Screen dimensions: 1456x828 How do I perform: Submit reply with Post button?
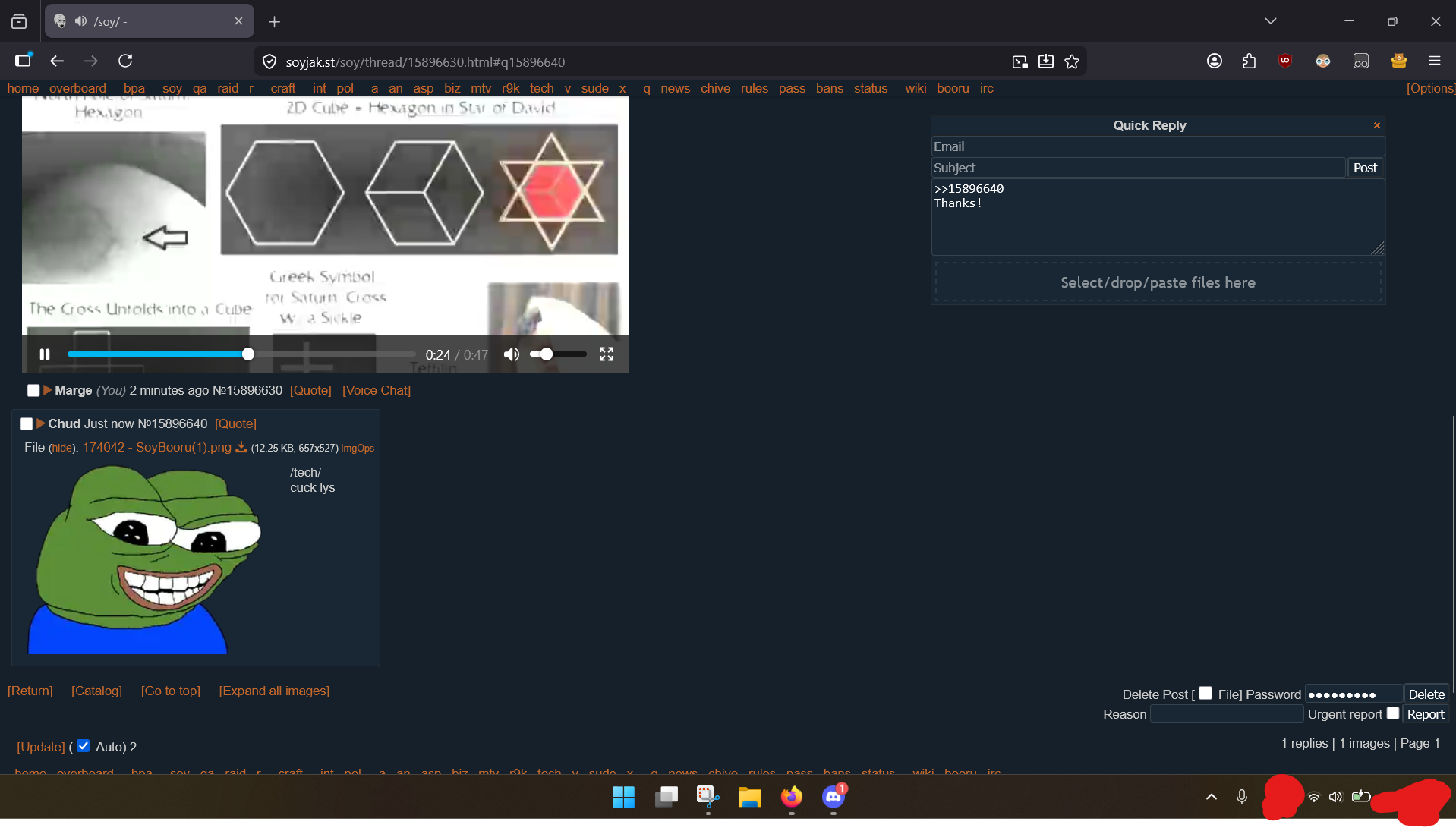pyautogui.click(x=1365, y=168)
